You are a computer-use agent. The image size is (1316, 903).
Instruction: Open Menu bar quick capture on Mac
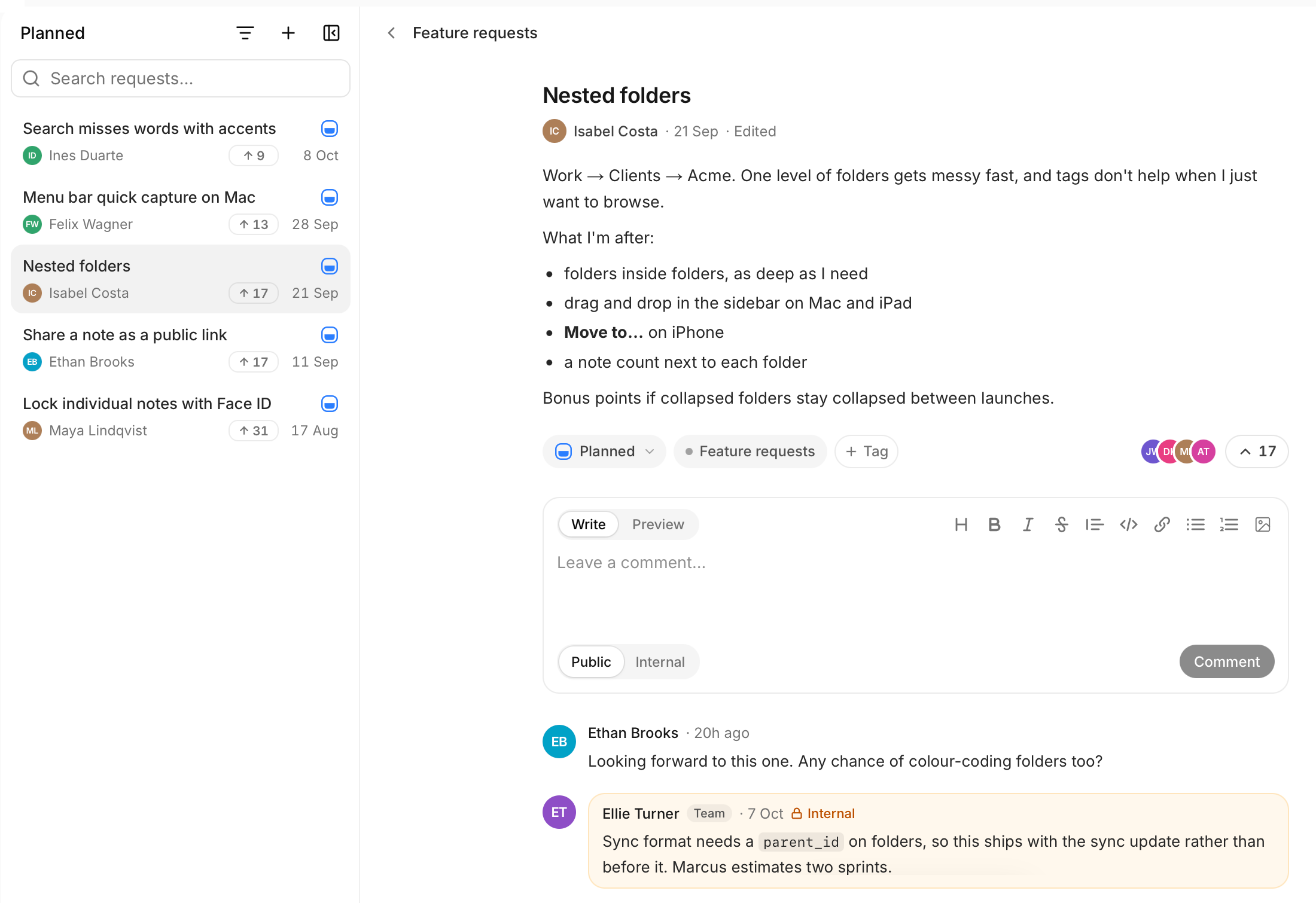181,211
